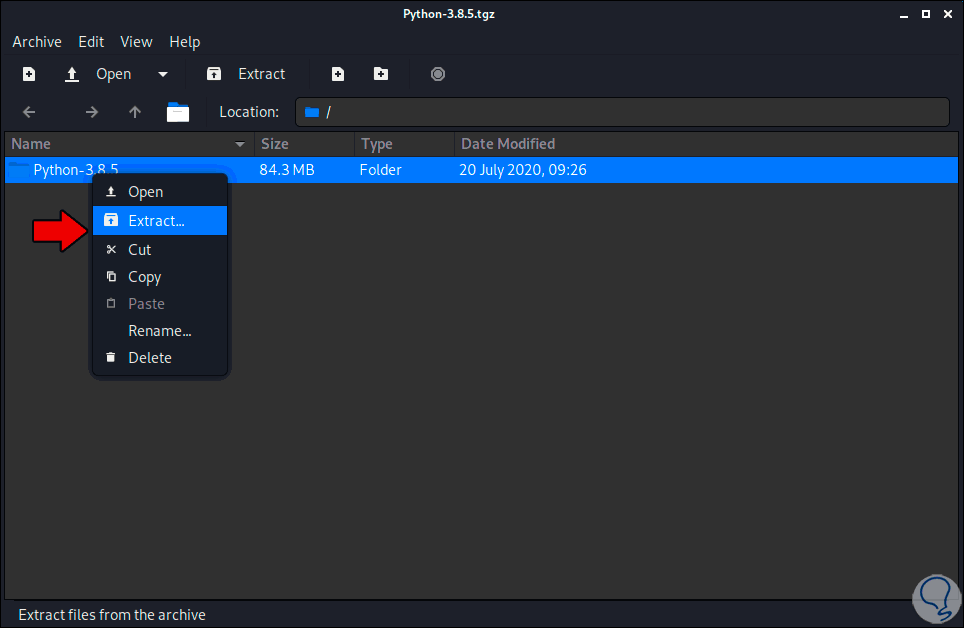The height and width of the screenshot is (628, 964).
Task: Minimize the Python-3.8.5.tgz window
Action: click(904, 15)
